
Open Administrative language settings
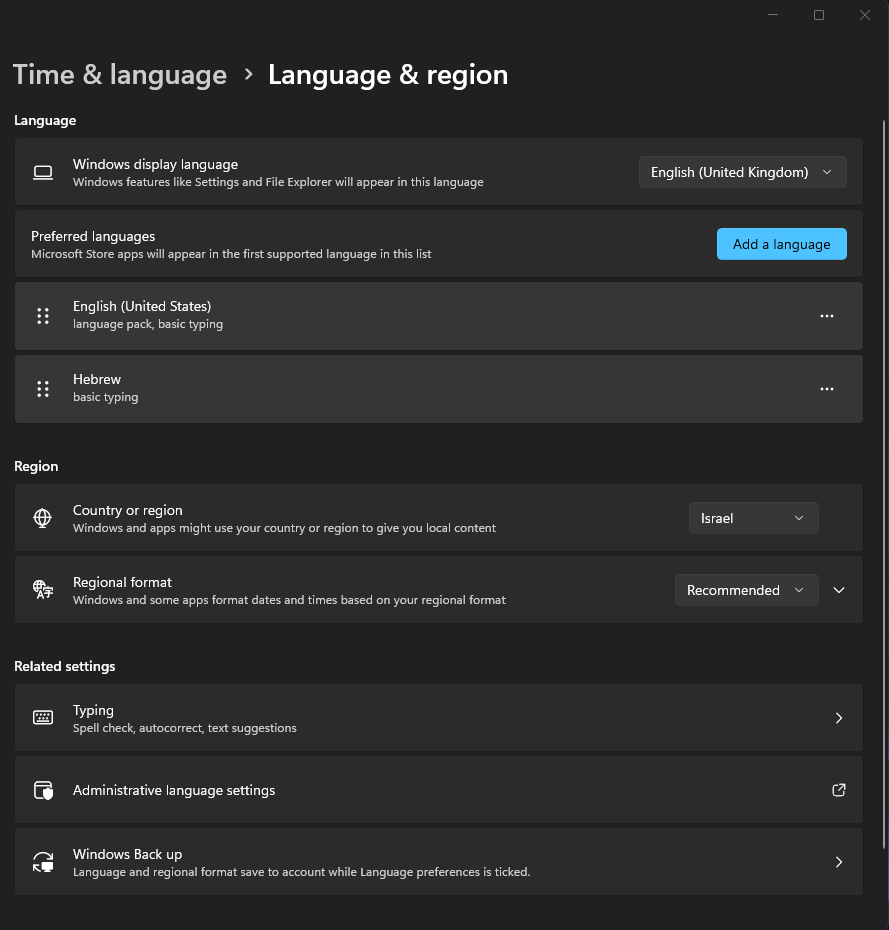[x=438, y=790]
